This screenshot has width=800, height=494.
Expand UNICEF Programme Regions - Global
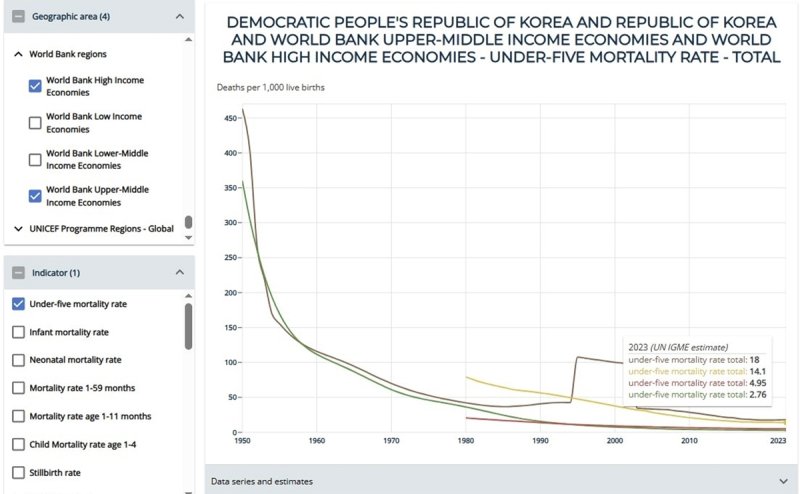click(x=19, y=229)
